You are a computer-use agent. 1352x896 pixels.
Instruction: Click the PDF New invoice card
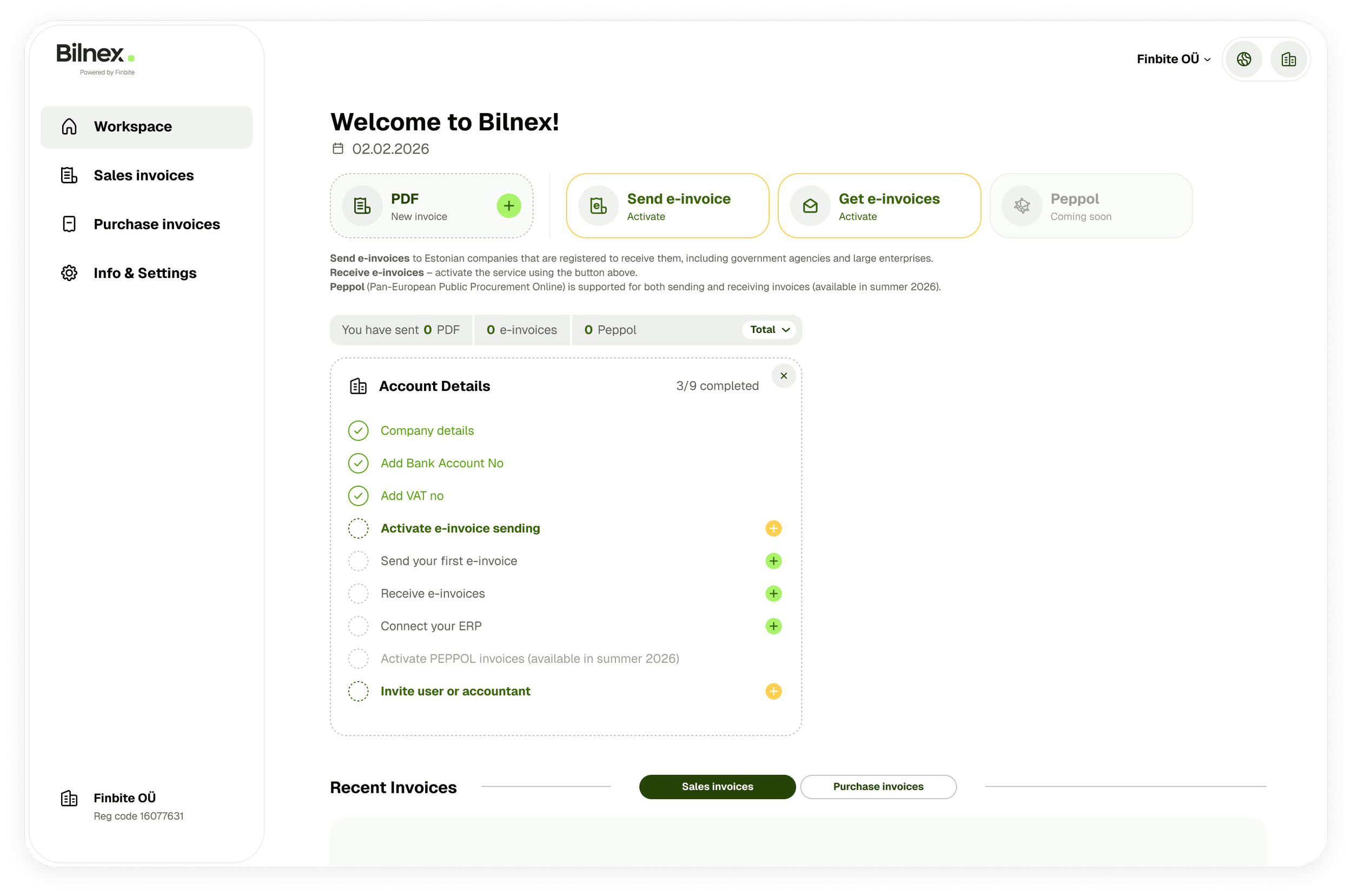click(432, 205)
